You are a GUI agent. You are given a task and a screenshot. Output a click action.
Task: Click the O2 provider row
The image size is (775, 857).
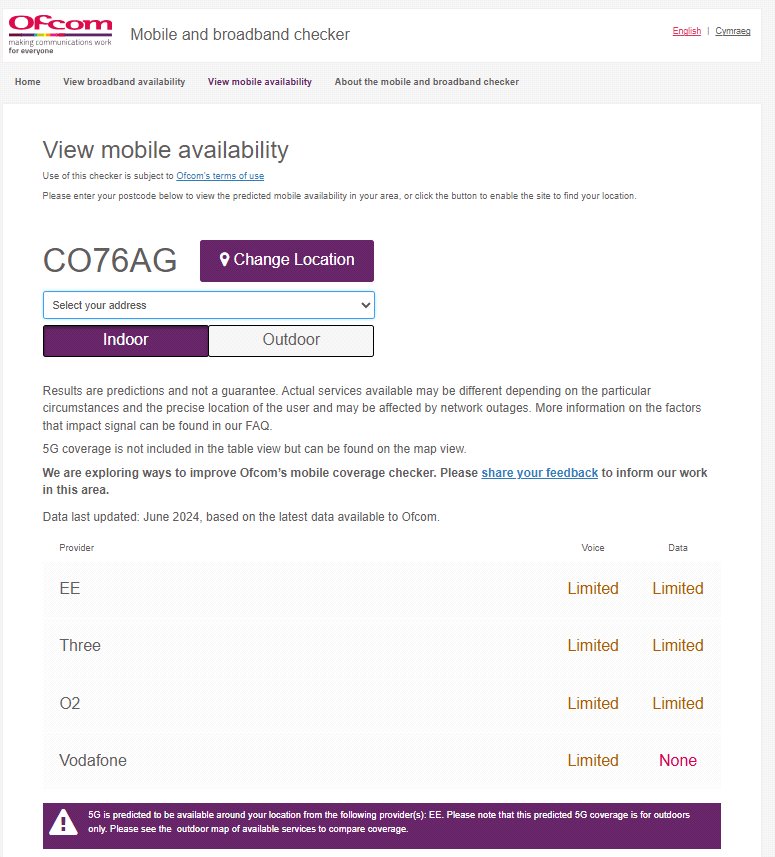(381, 703)
